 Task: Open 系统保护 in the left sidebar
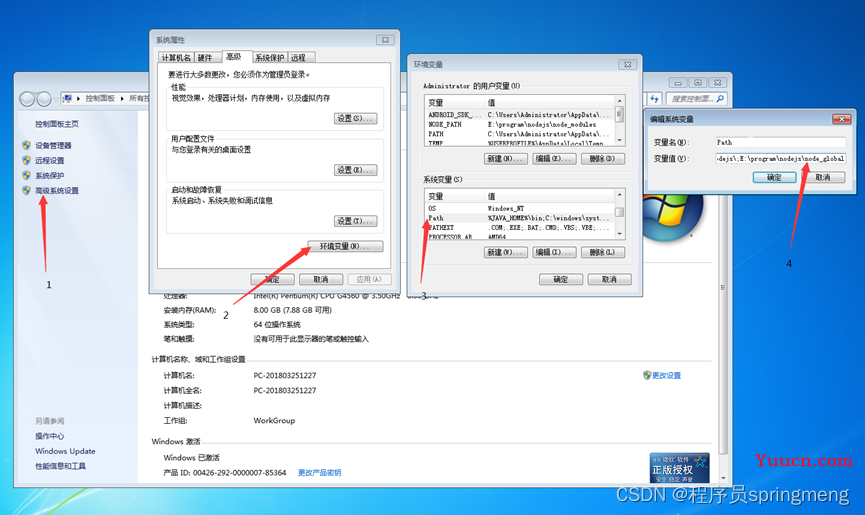tap(50, 175)
